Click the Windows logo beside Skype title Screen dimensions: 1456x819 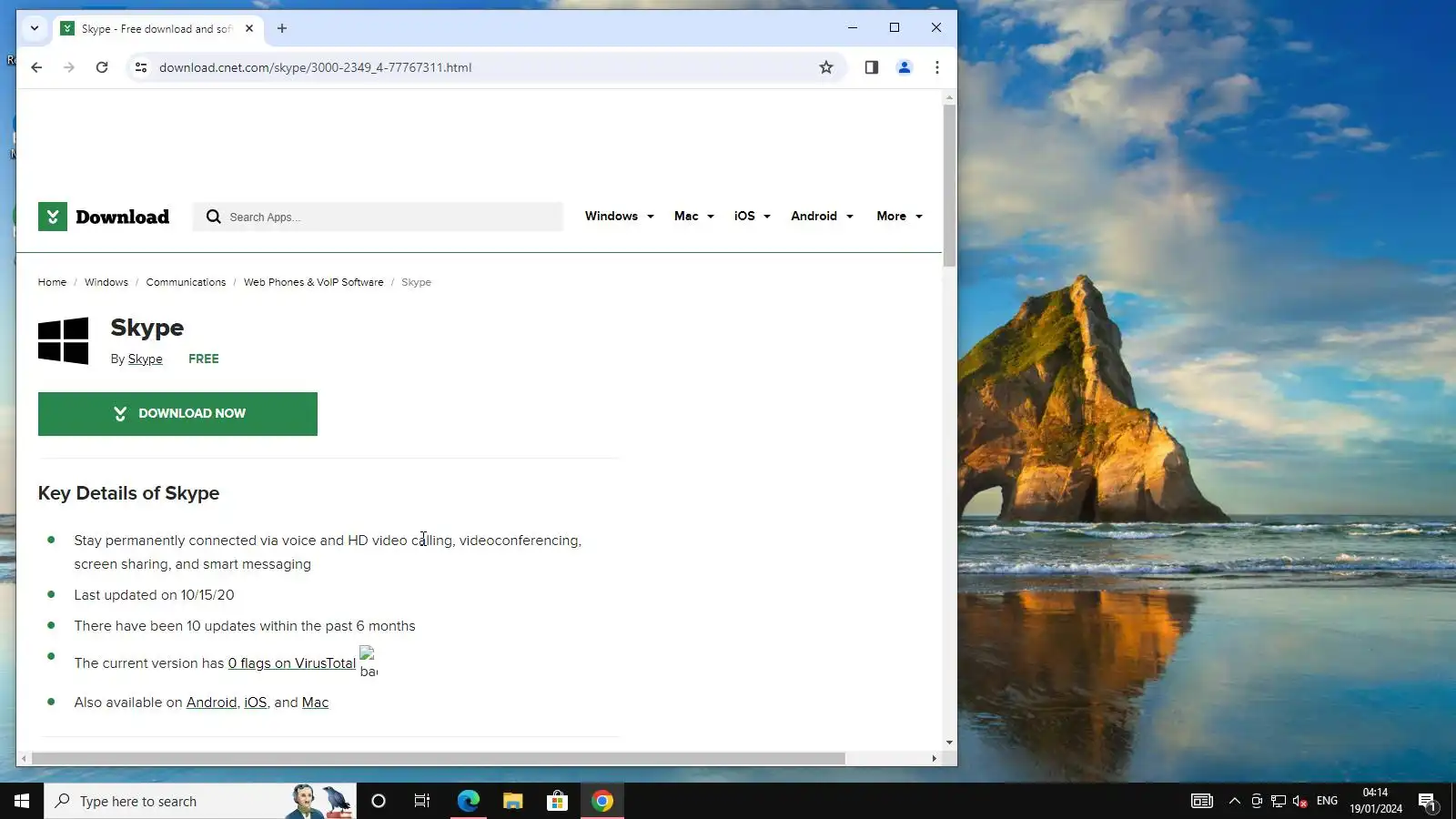[x=64, y=340]
